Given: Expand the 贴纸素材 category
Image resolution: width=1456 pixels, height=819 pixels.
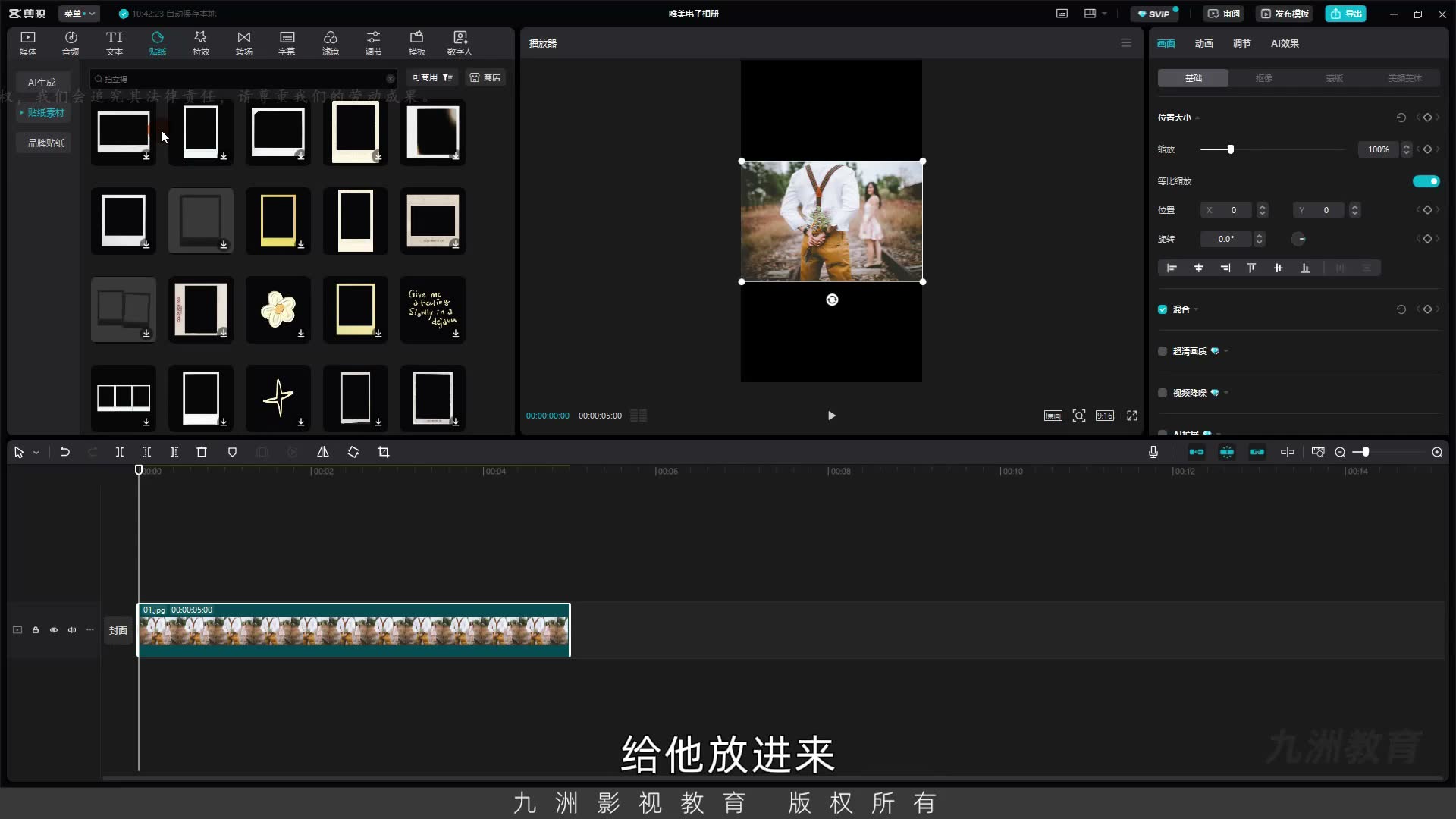Looking at the screenshot, I should (42, 112).
